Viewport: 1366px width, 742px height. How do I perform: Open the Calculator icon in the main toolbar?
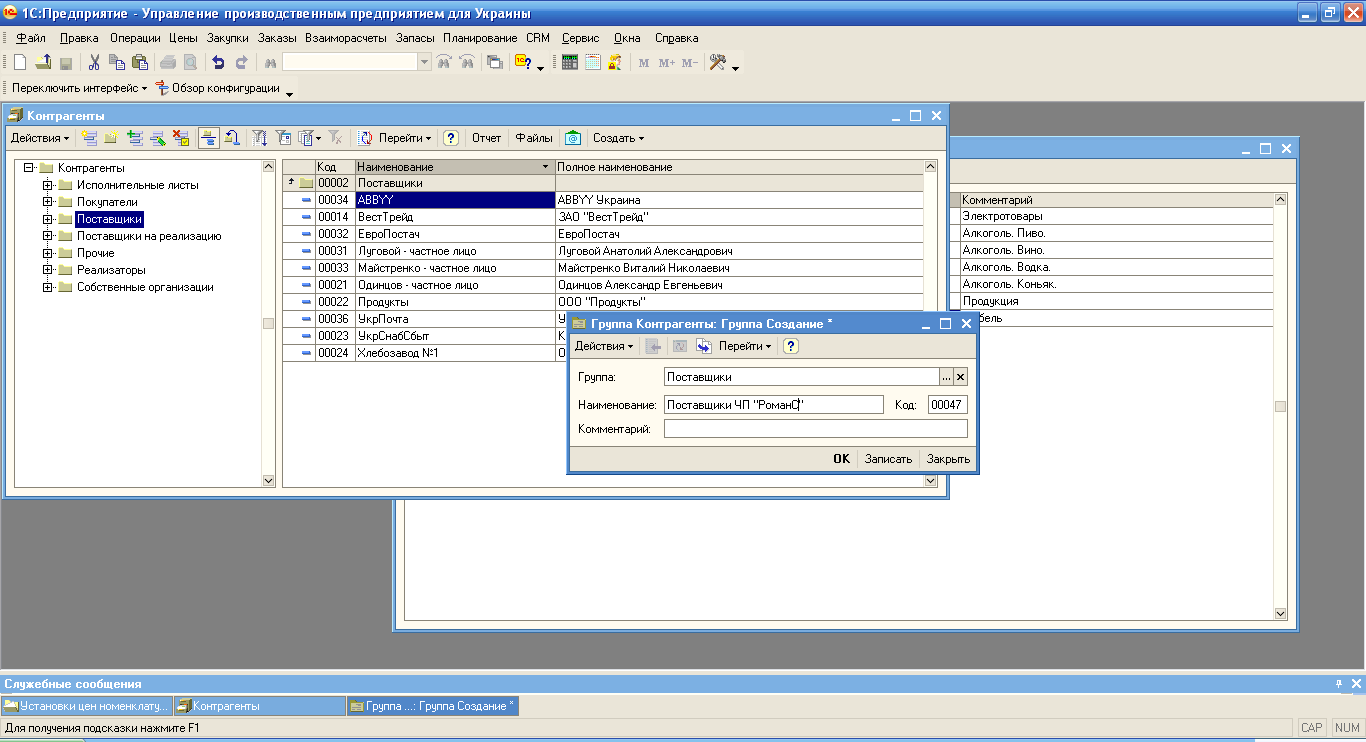pyautogui.click(x=570, y=62)
